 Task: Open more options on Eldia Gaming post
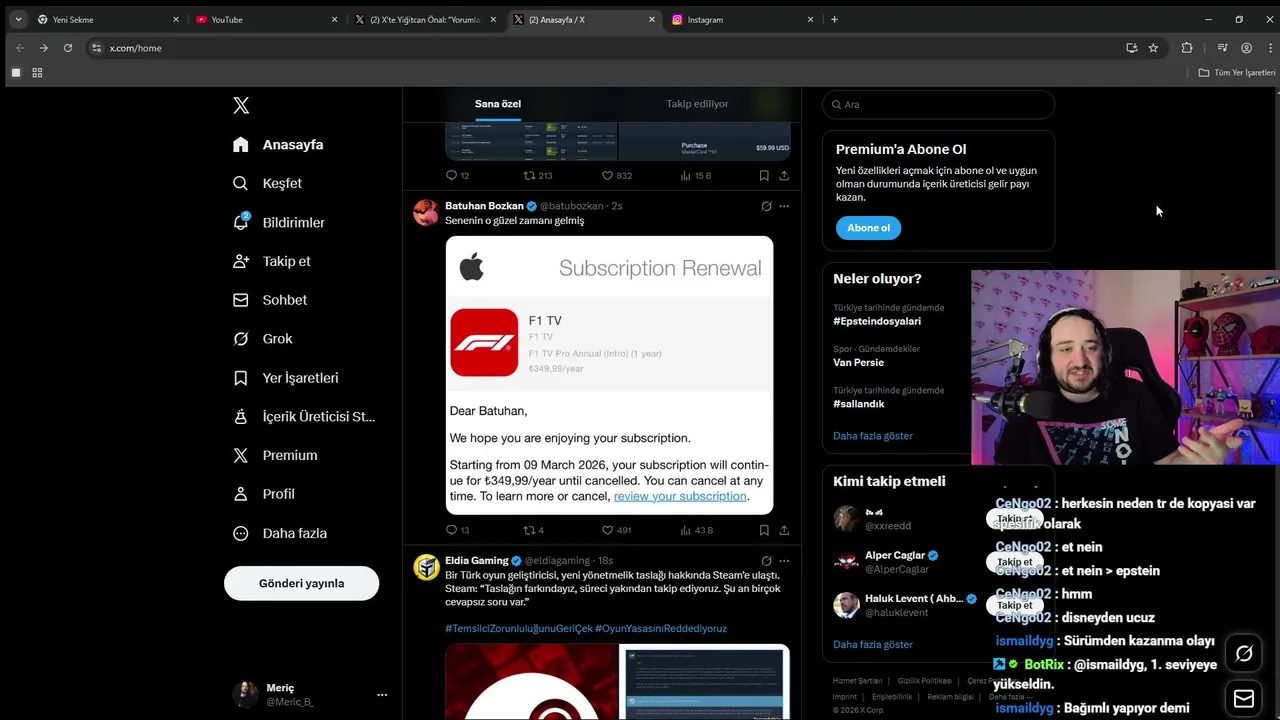(784, 561)
